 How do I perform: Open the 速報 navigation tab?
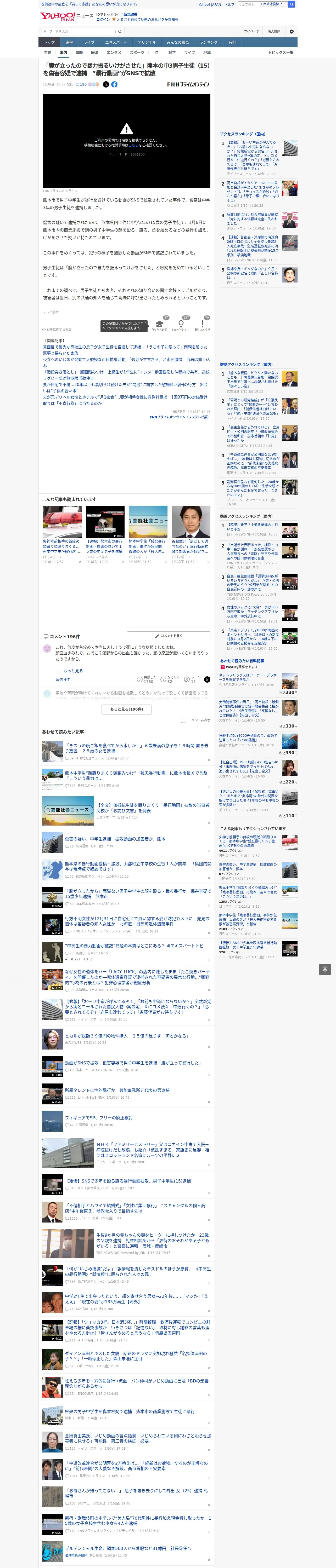click(x=69, y=43)
